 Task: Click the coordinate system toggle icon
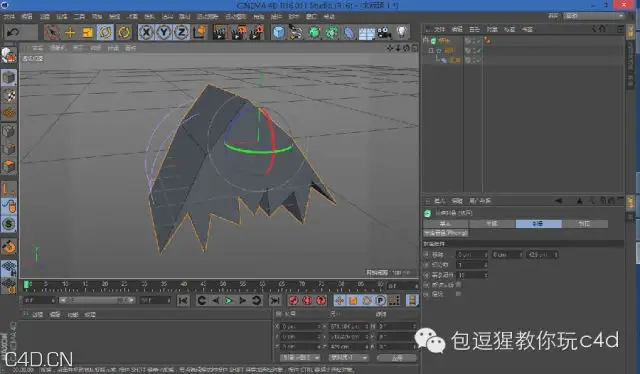200,32
